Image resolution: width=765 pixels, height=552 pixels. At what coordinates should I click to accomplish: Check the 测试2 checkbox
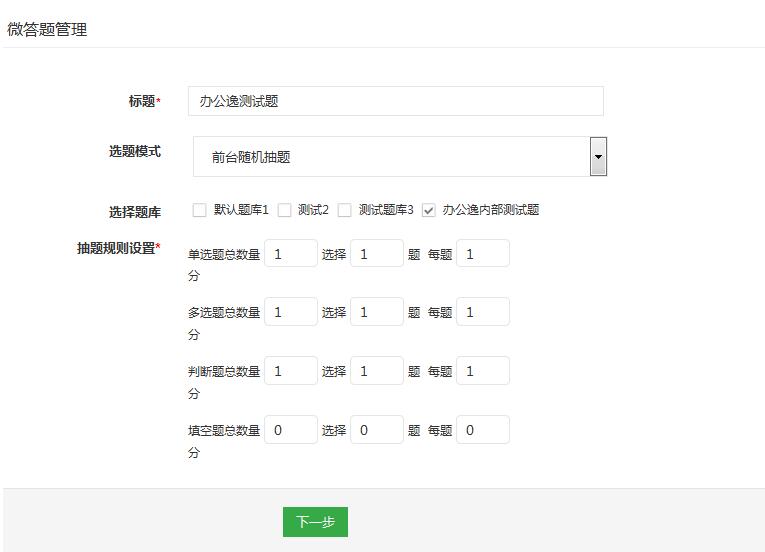pyautogui.click(x=284, y=210)
